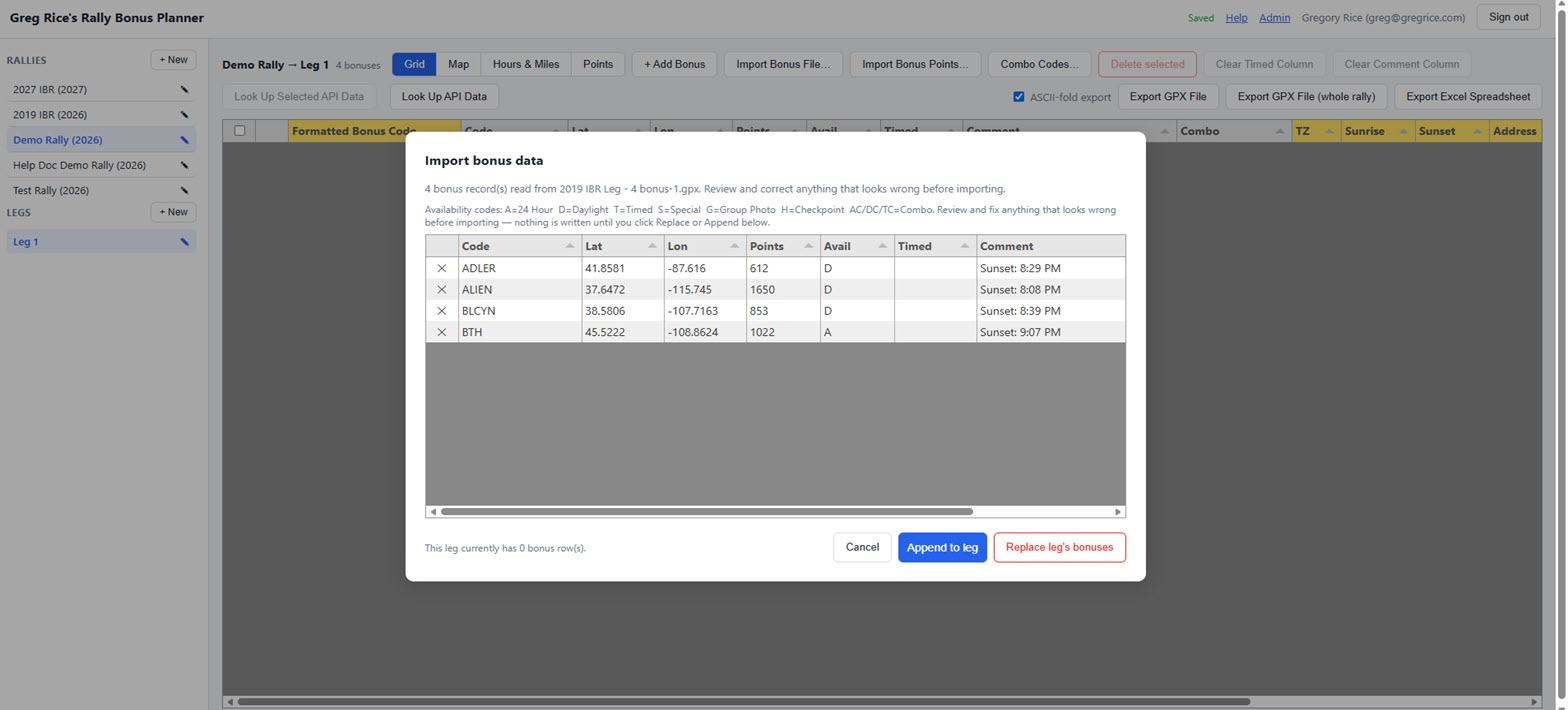Screen dimensions: 1568x710
Task: Sort dialog table by Points column arrow
Action: (x=808, y=246)
